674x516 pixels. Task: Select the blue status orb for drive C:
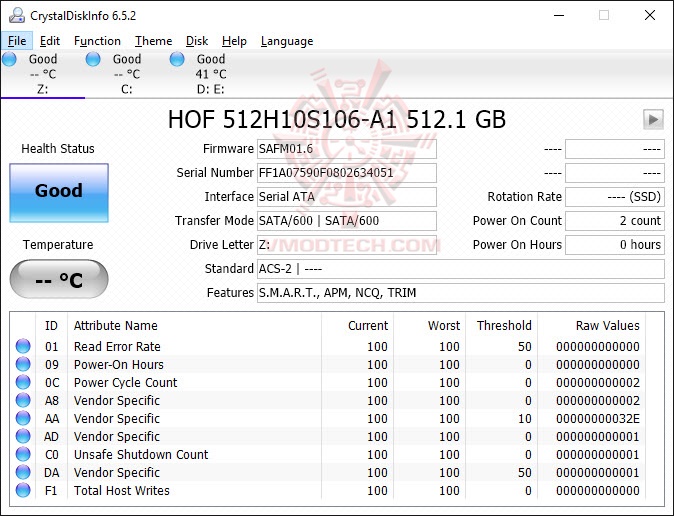pyautogui.click(x=93, y=59)
